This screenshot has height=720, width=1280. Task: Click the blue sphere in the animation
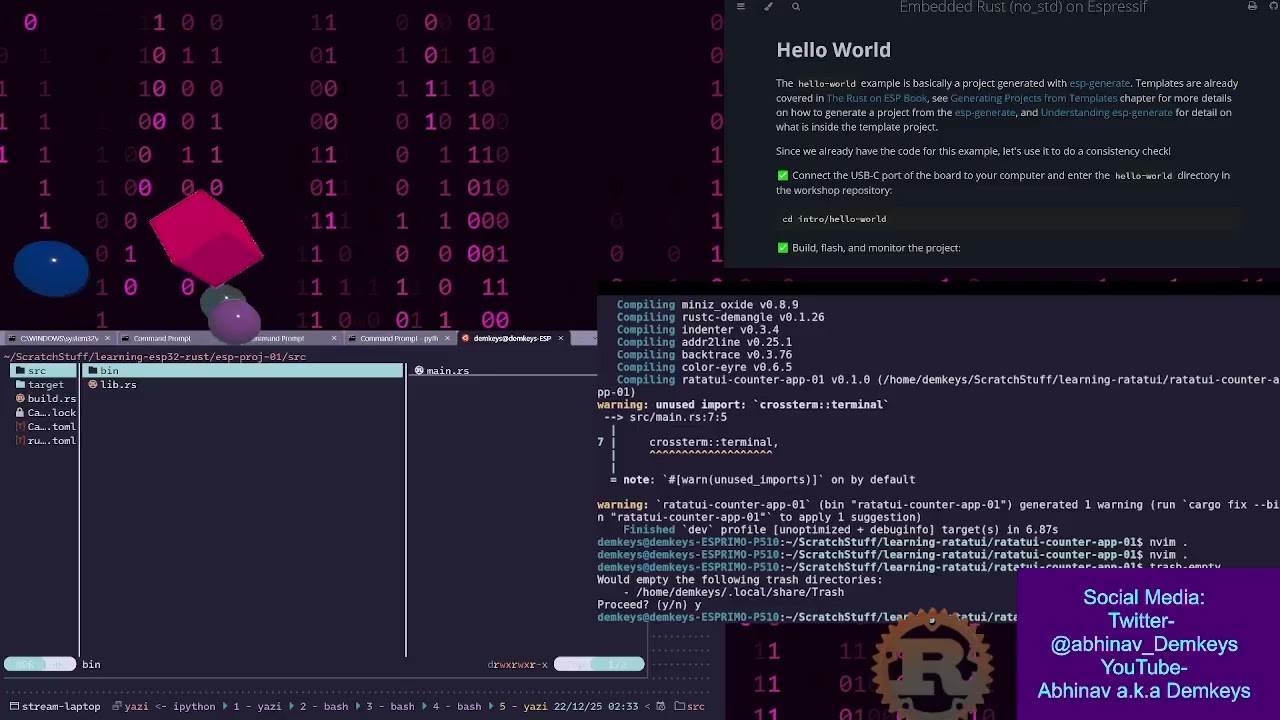(51, 268)
